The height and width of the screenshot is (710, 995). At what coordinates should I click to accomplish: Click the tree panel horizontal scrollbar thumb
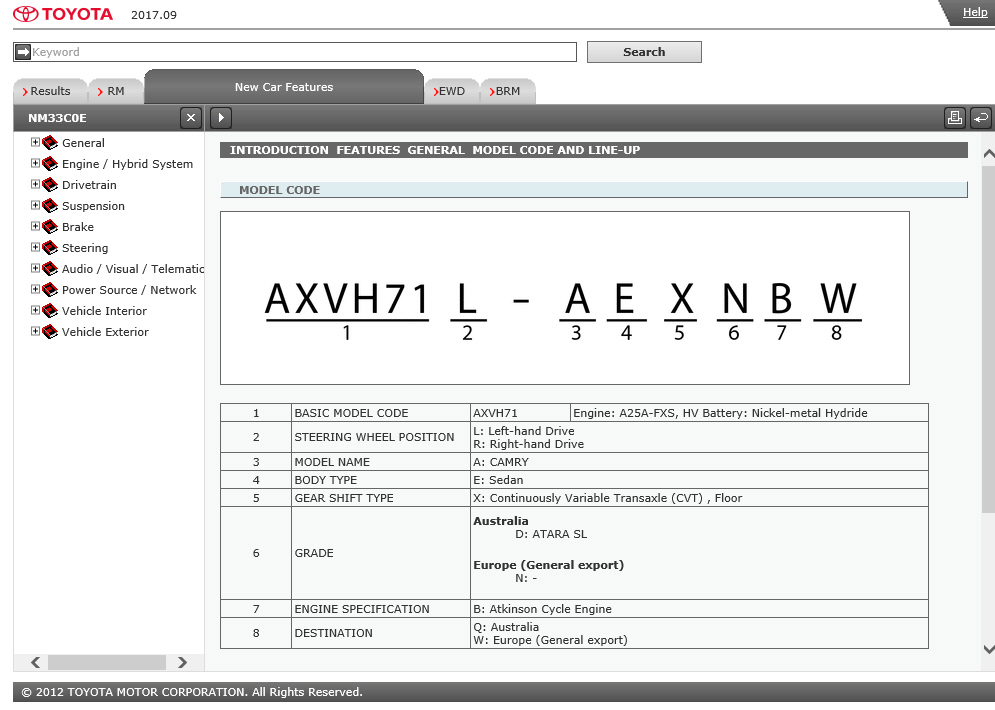click(x=107, y=662)
